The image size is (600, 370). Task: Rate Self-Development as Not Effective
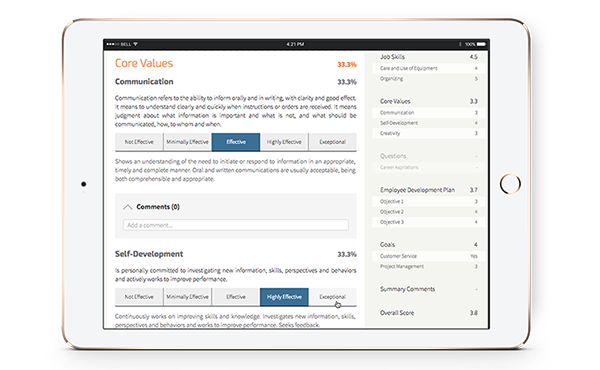pyautogui.click(x=139, y=297)
